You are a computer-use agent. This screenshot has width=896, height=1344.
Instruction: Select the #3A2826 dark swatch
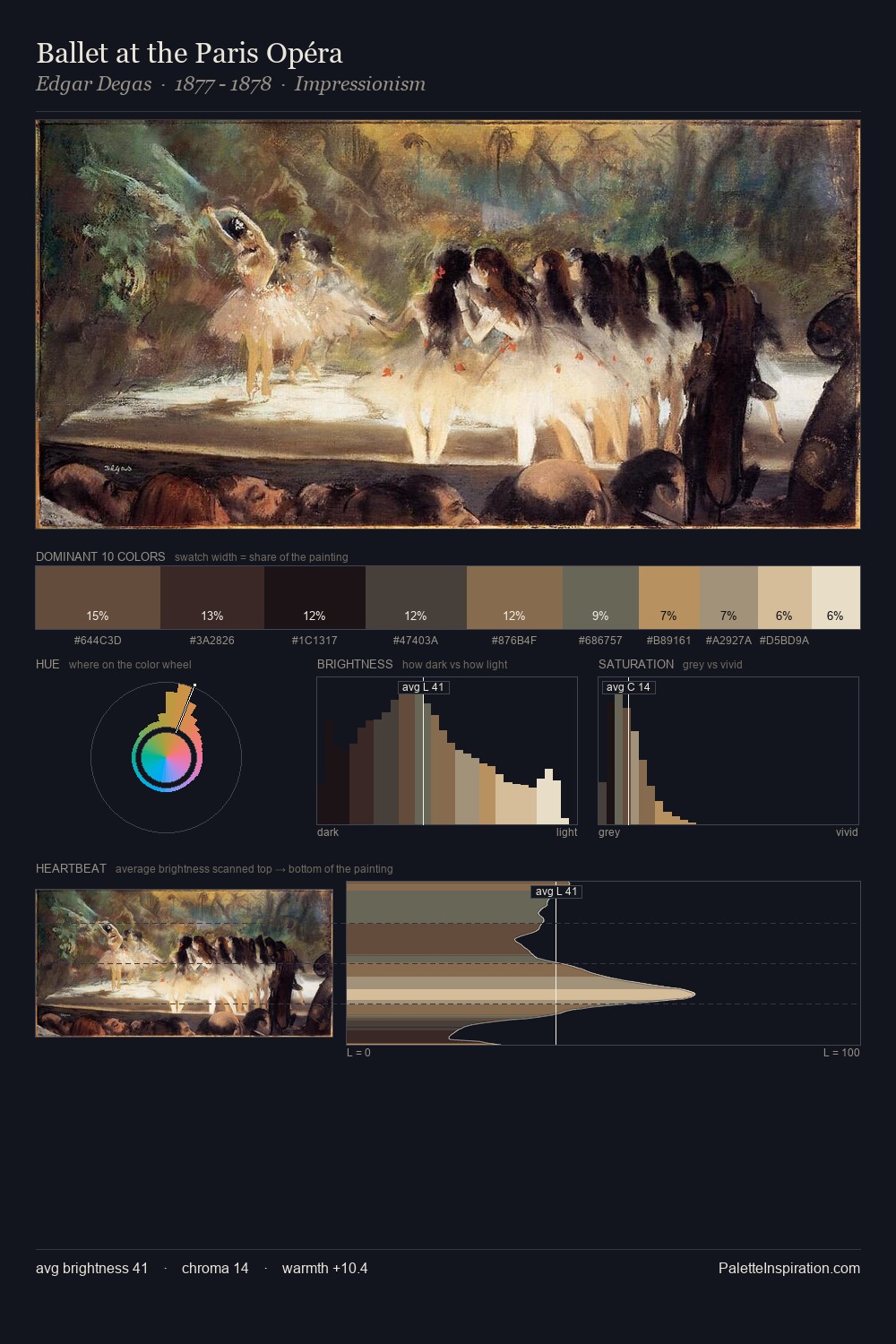(212, 598)
